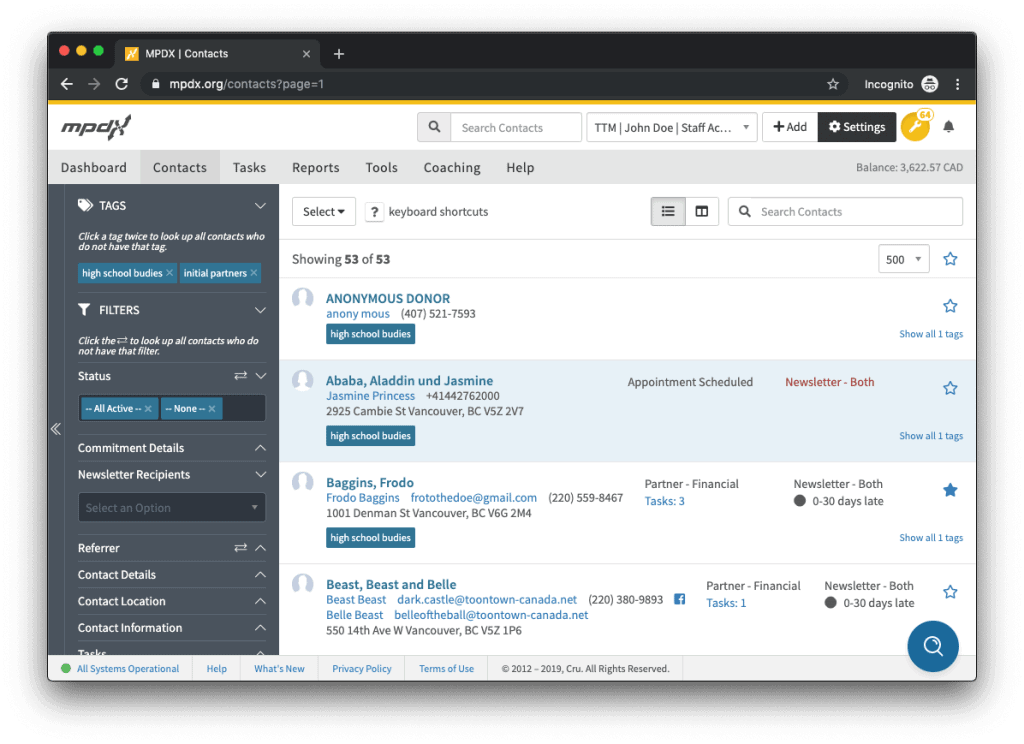The width and height of the screenshot is (1024, 744).
Task: Switch to list view layout
Action: click(668, 212)
